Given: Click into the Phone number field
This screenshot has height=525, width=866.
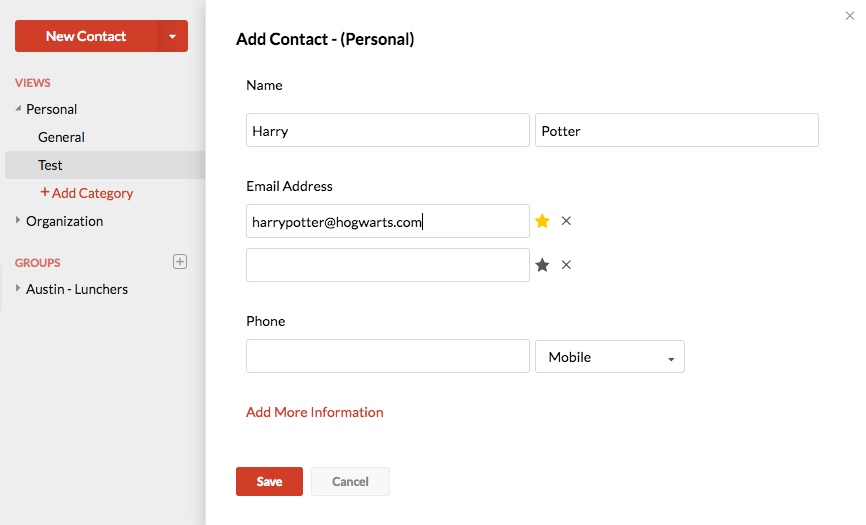Looking at the screenshot, I should click(387, 356).
